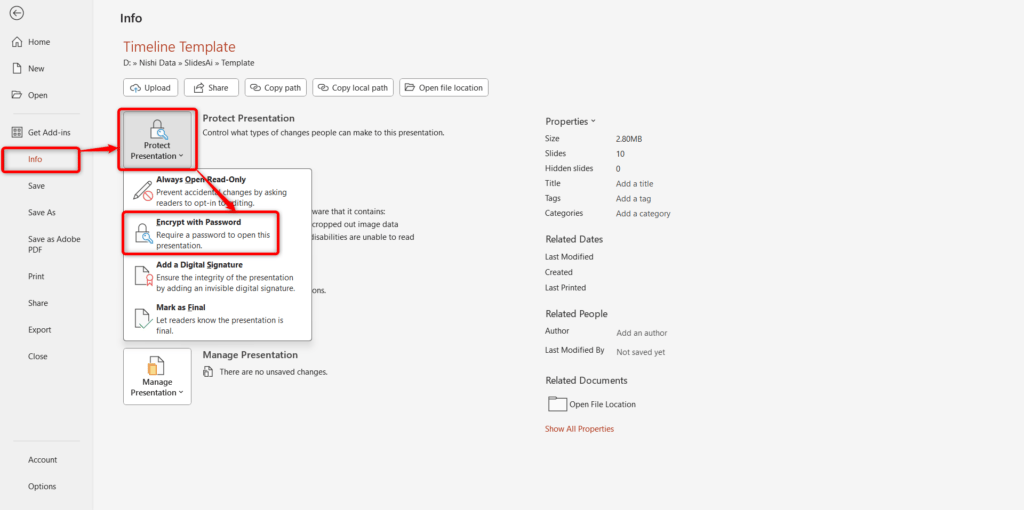Click the Get Add-ins grid icon
Image resolution: width=1024 pixels, height=510 pixels.
click(18, 133)
